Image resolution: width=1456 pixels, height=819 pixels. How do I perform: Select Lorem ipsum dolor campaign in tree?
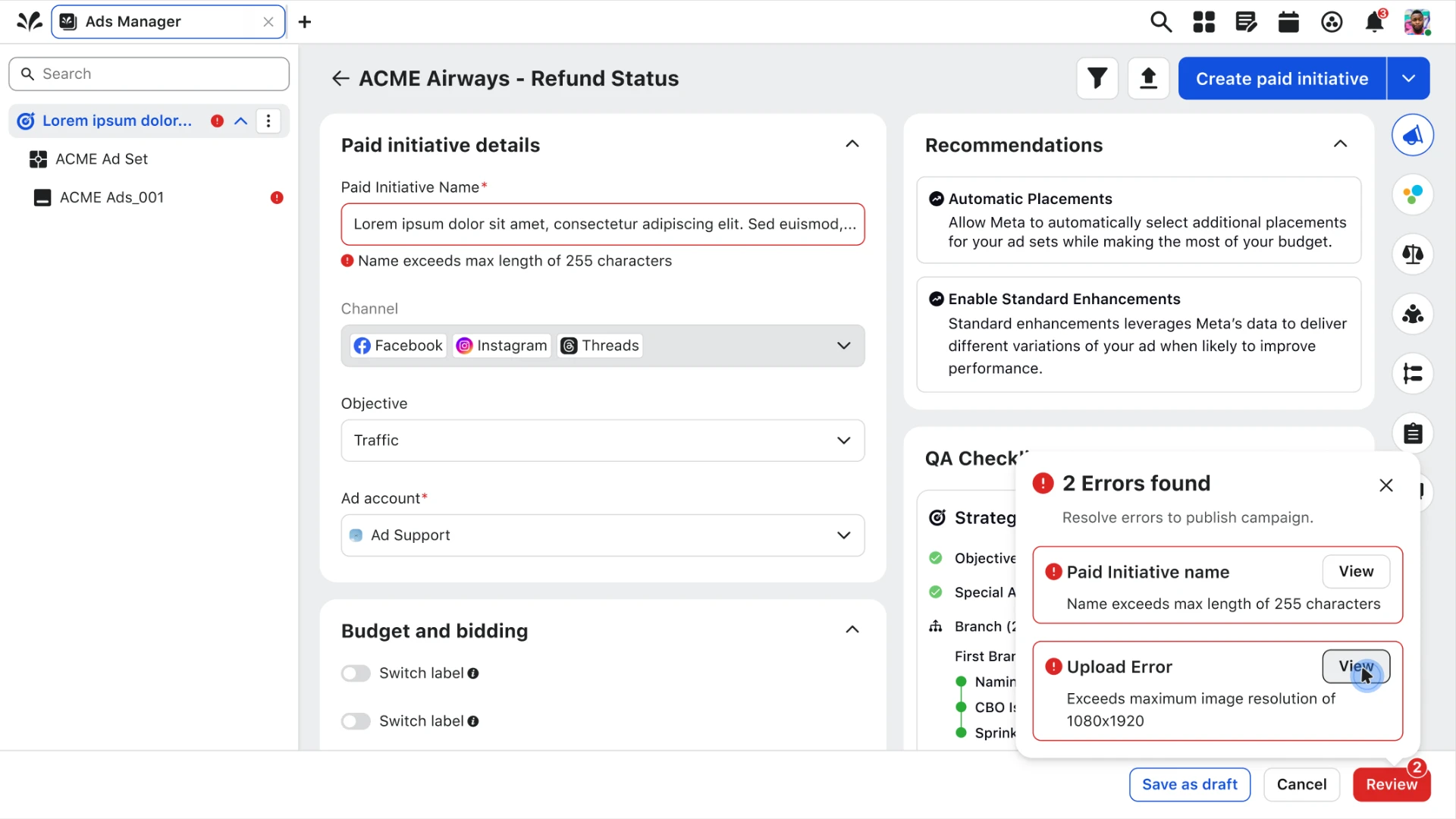tap(117, 121)
